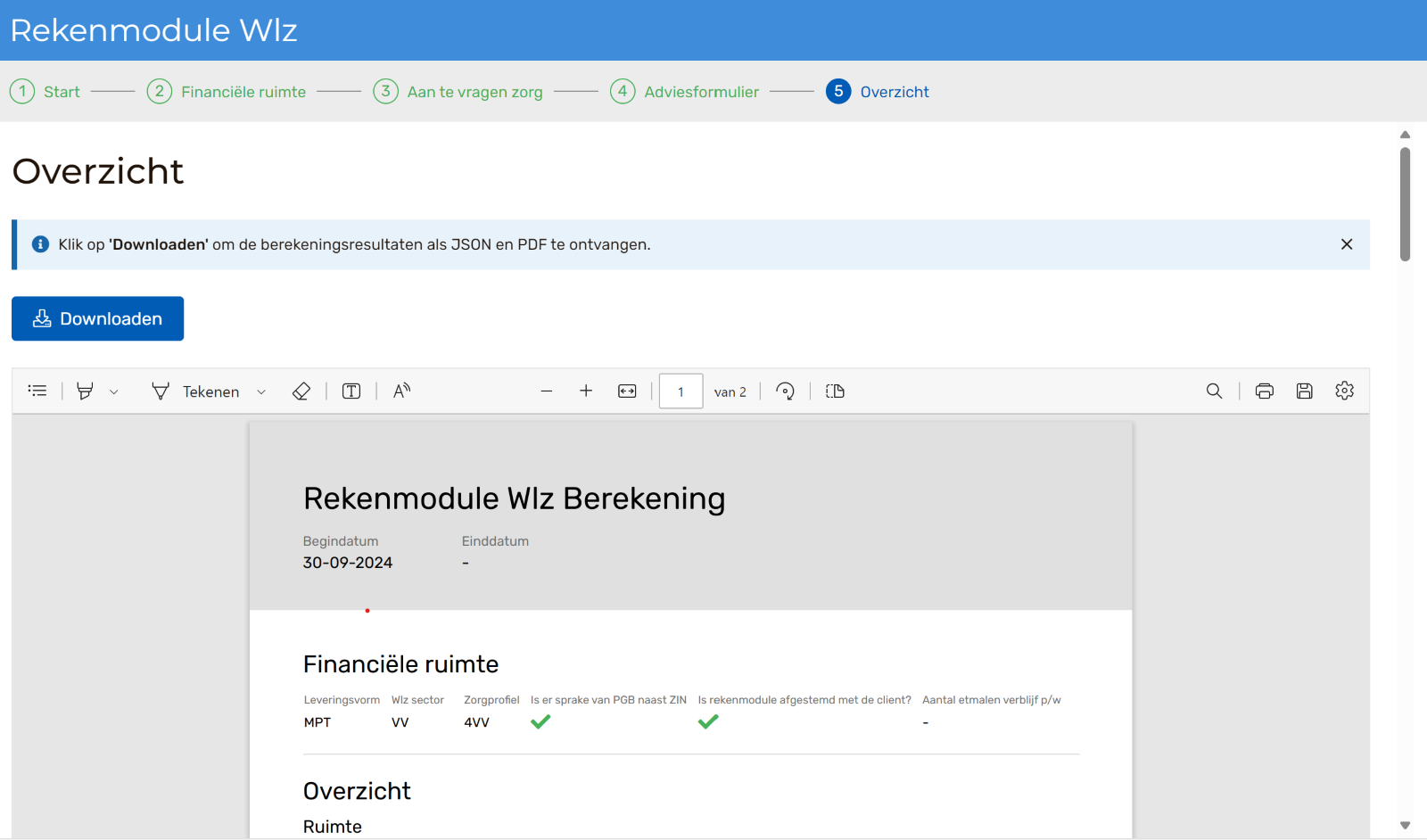Click checkmark under PGB naast ZIN
The width and height of the screenshot is (1427, 840).
(x=540, y=722)
